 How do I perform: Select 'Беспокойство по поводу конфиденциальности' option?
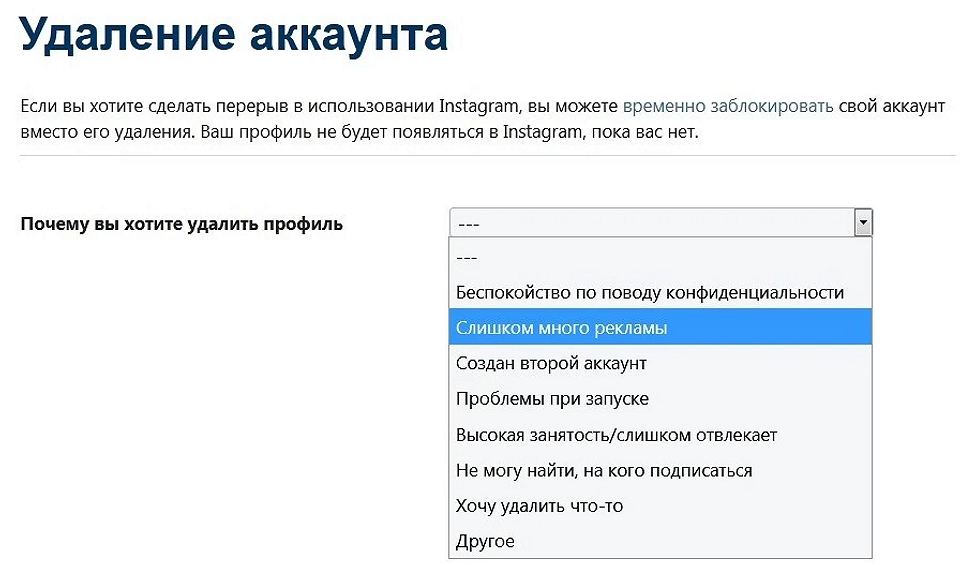point(660,293)
